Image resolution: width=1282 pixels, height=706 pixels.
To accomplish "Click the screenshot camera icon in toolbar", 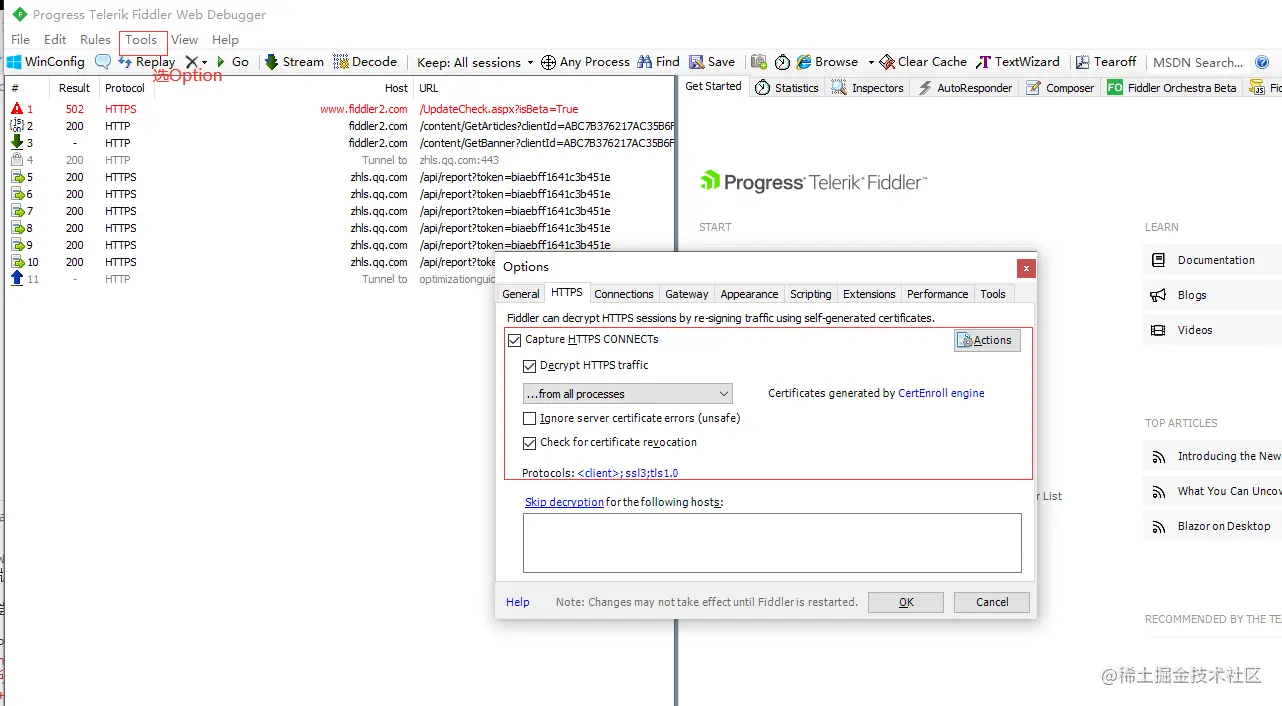I will click(x=759, y=62).
